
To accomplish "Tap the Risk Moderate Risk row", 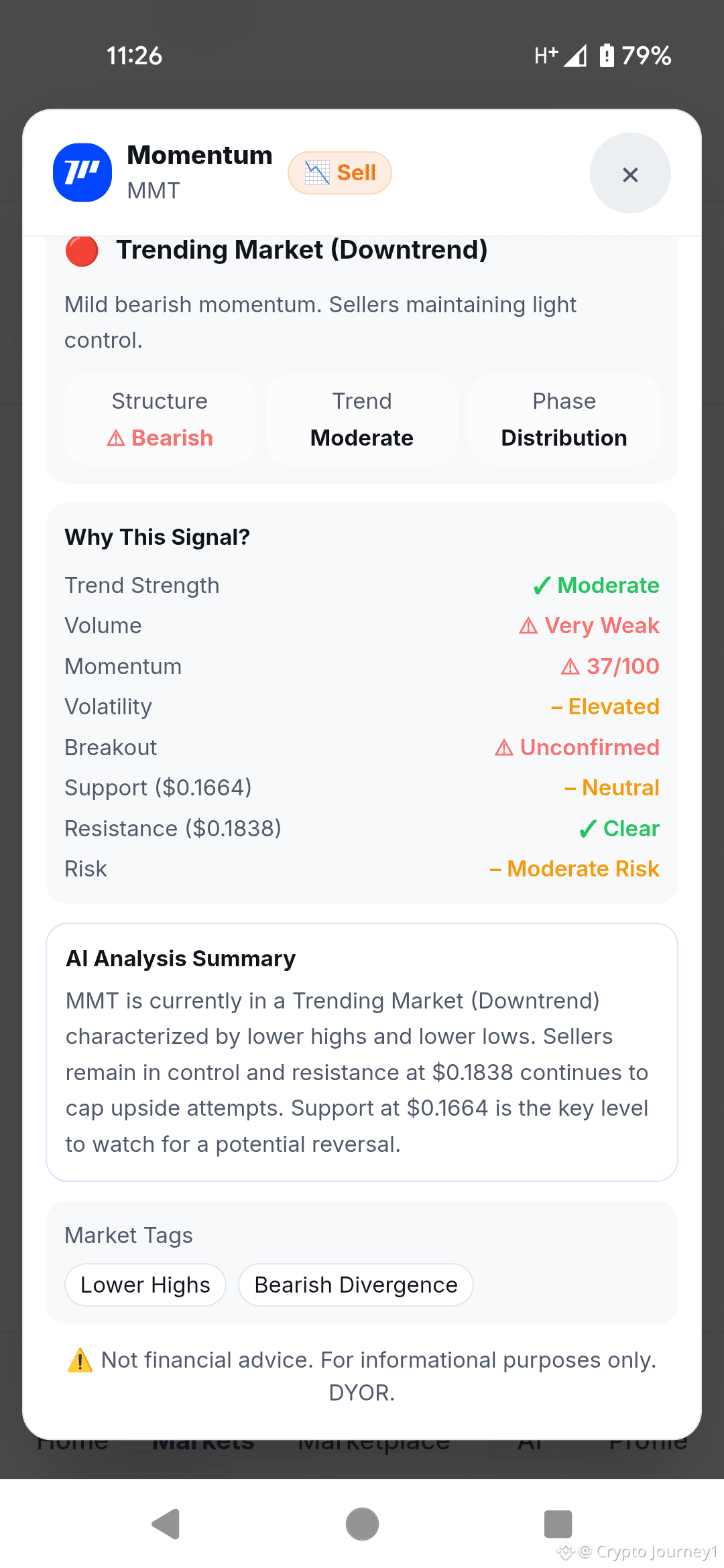I will 362,869.
